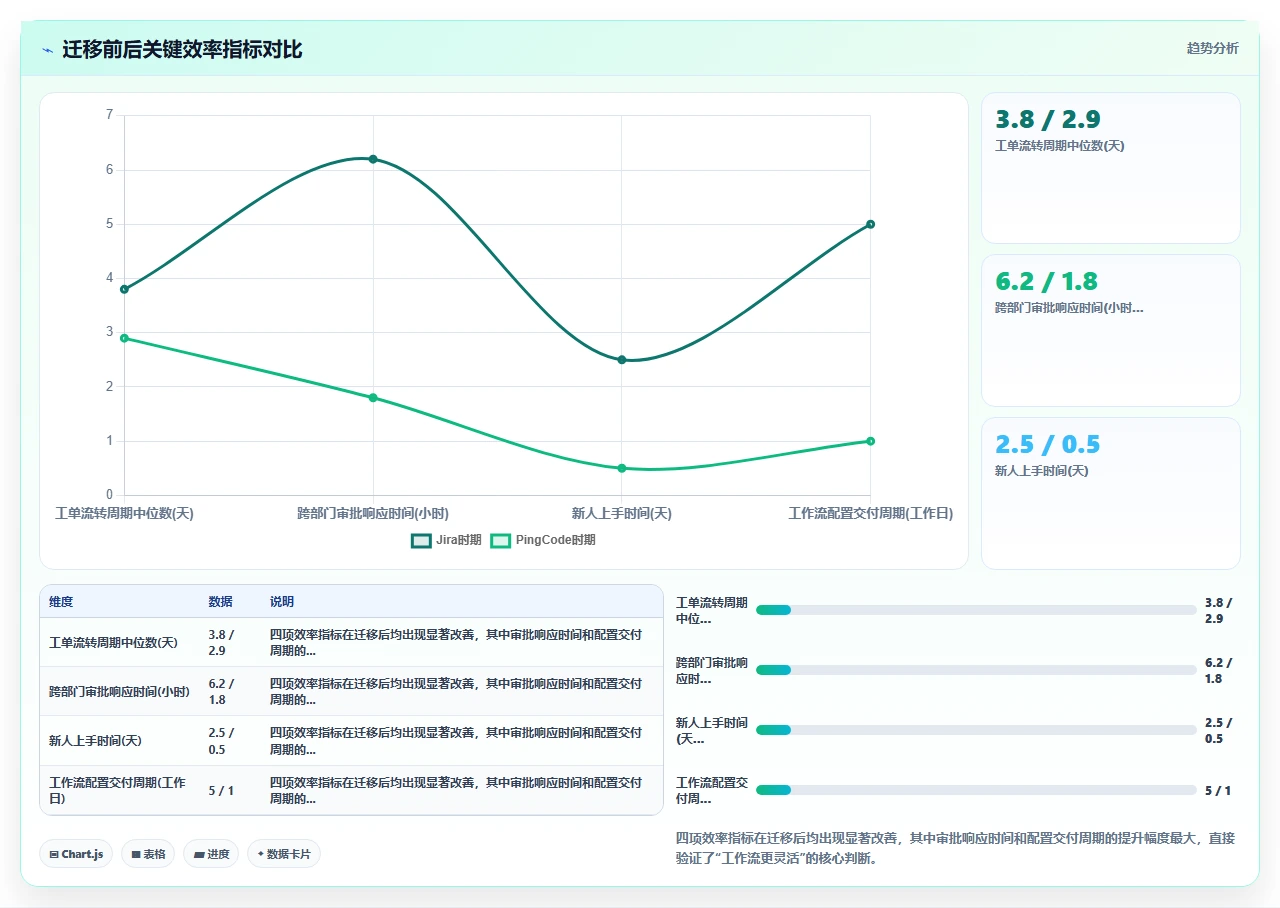Select the 工单流转周期中位数(天) table row label
Screen dimensions: 1280x908
(113, 642)
